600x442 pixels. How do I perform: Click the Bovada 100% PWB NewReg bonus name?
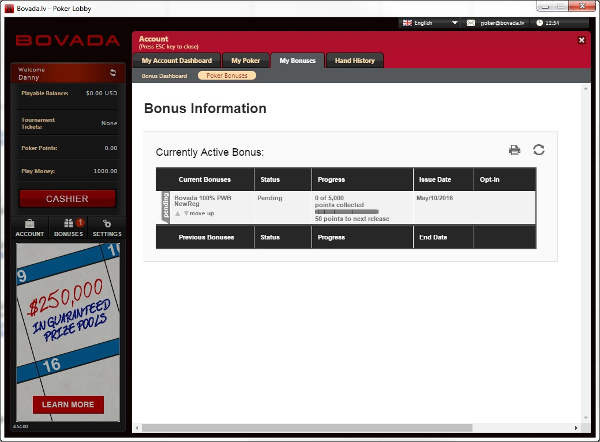[203, 201]
